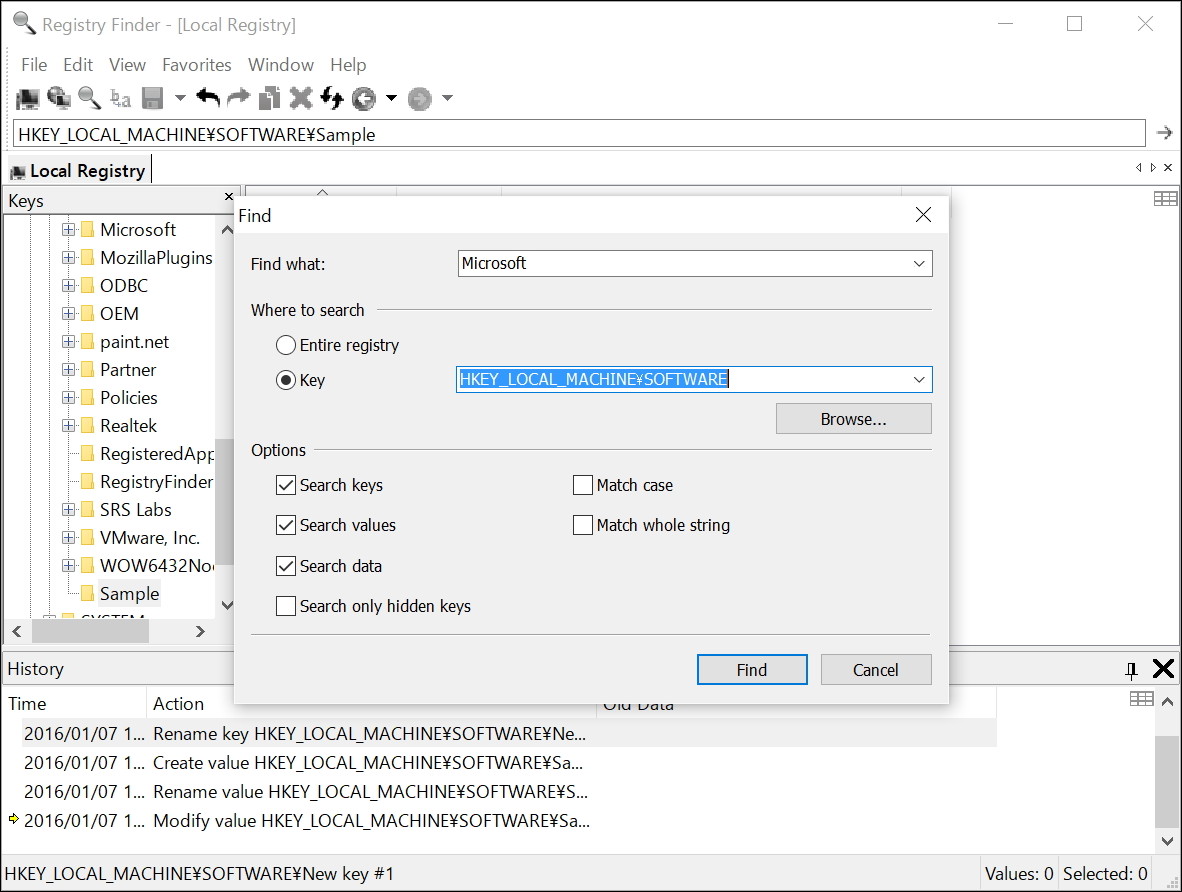Click the Save toolbar icon

(155, 97)
